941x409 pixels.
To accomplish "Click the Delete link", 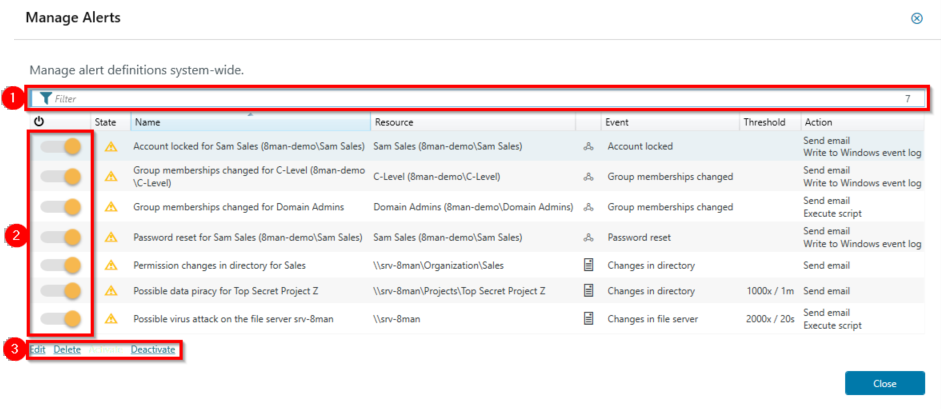I will click(x=67, y=350).
